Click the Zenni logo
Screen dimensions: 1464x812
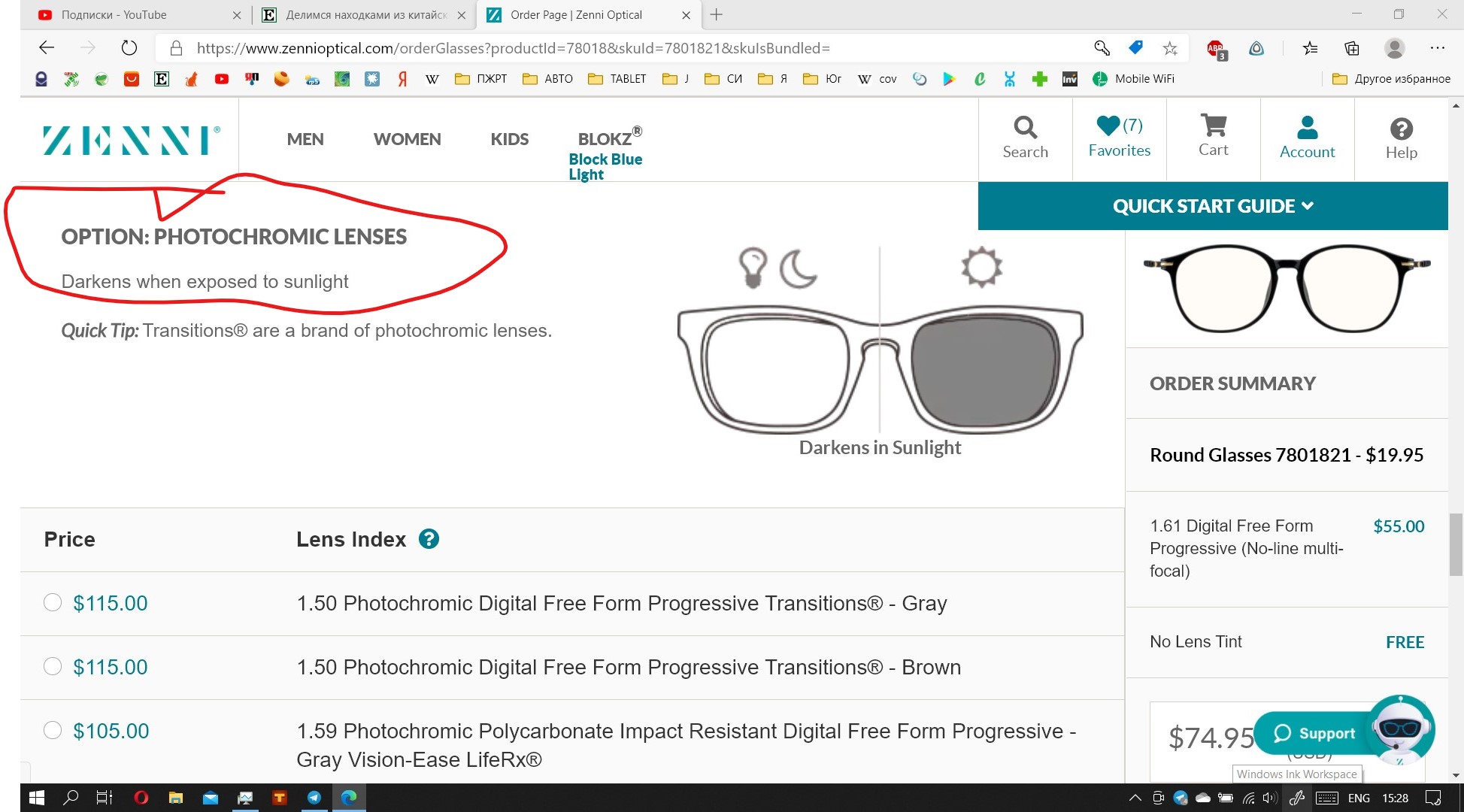131,140
